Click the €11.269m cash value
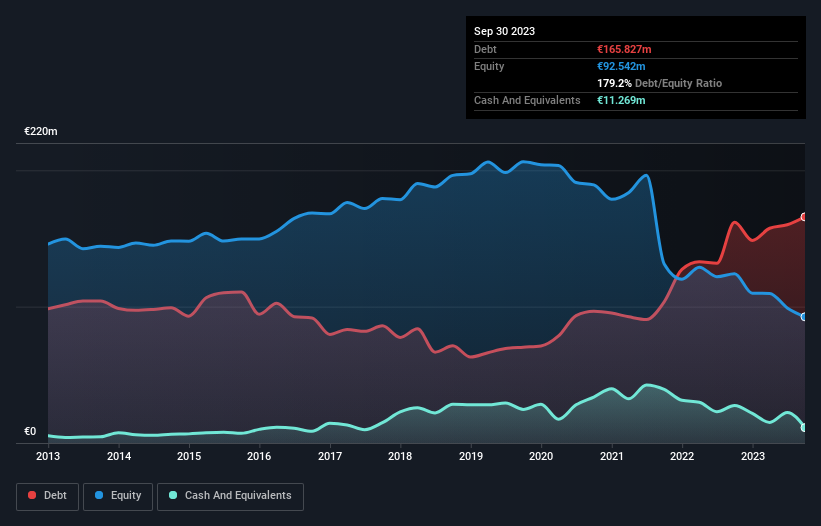 click(621, 100)
